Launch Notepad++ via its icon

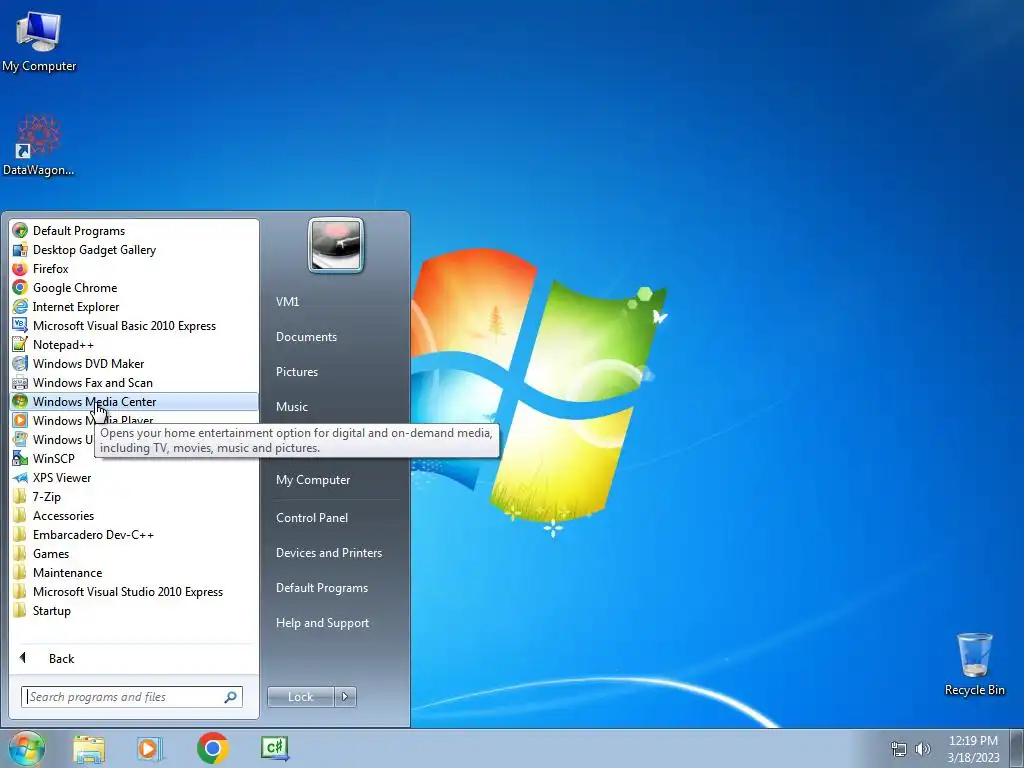coord(20,344)
